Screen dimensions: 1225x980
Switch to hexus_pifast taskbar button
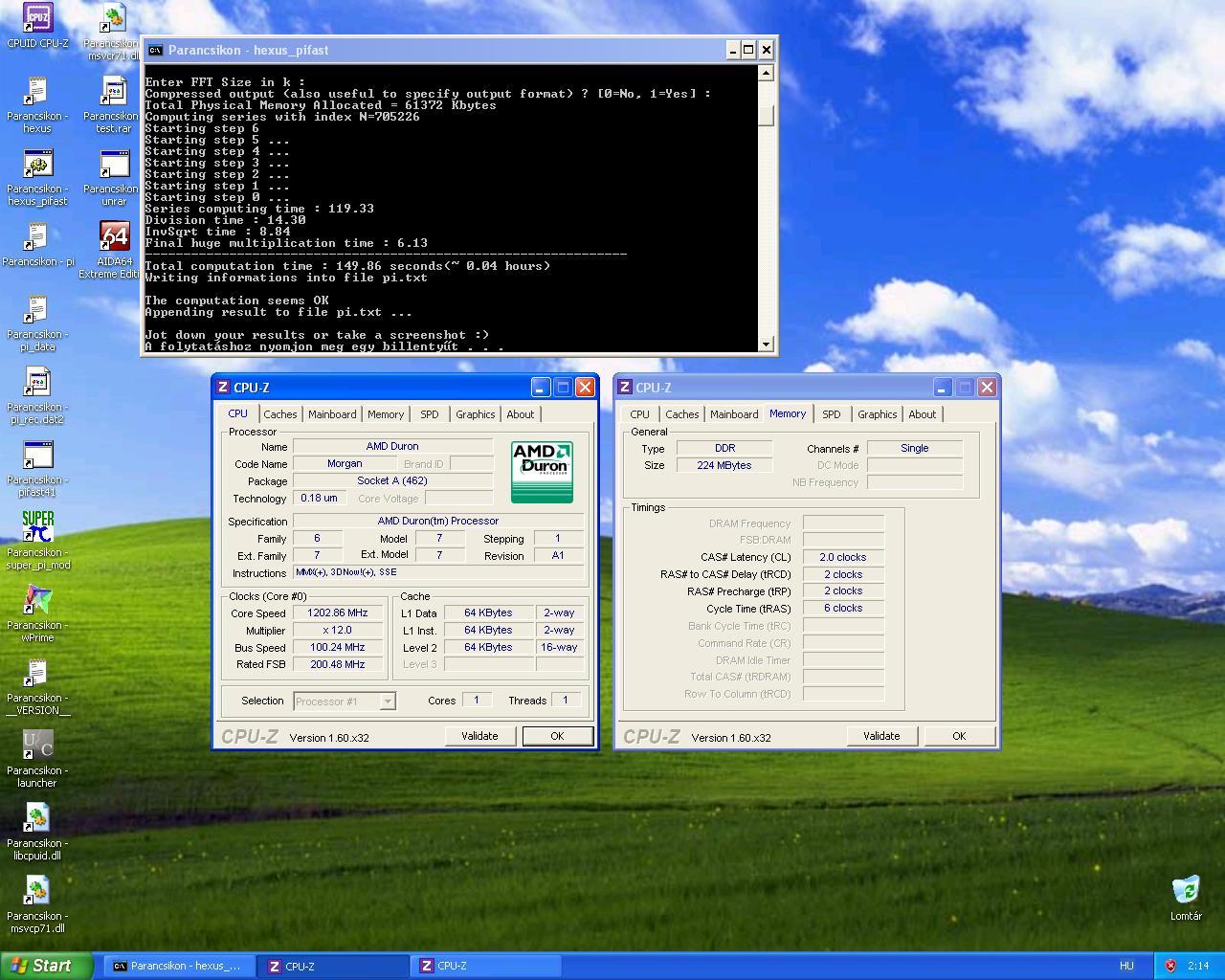(178, 966)
